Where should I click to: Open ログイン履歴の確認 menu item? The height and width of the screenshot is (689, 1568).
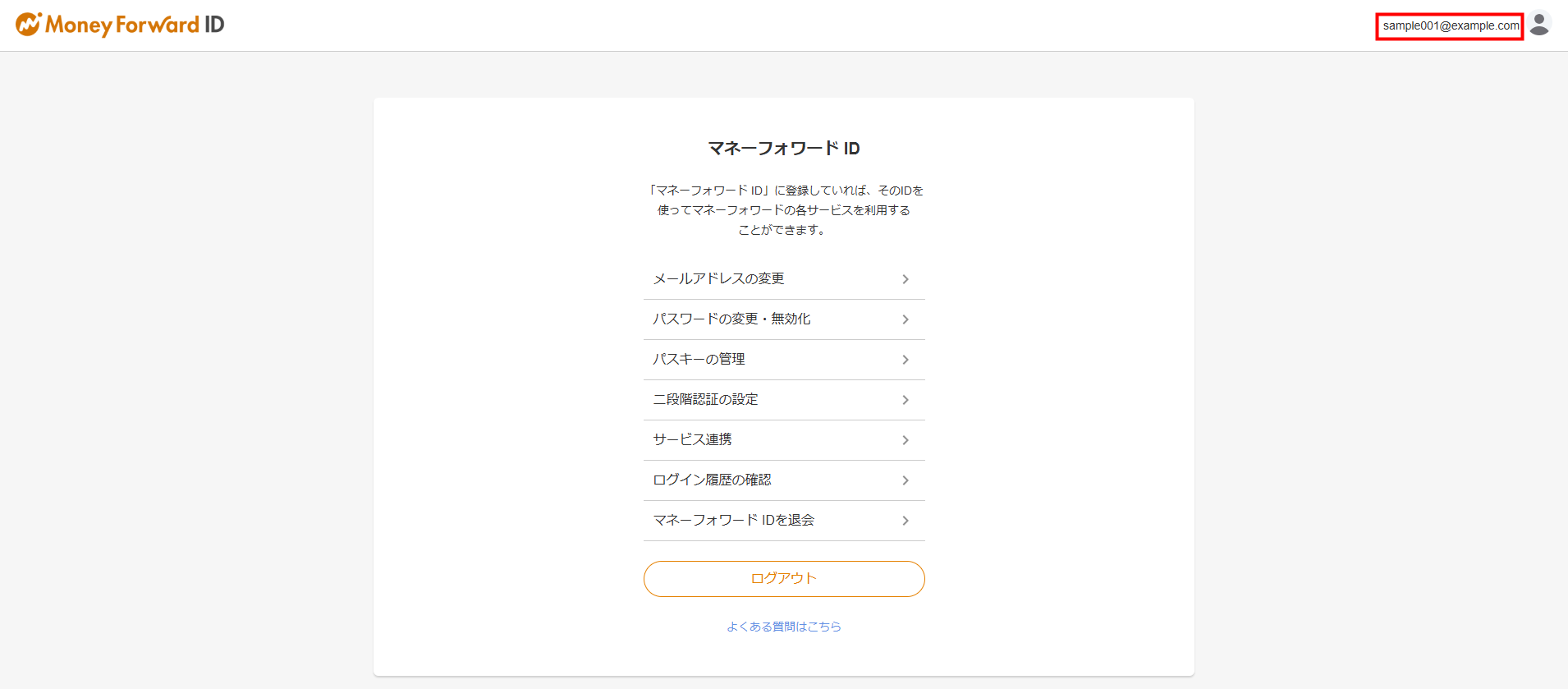(784, 480)
